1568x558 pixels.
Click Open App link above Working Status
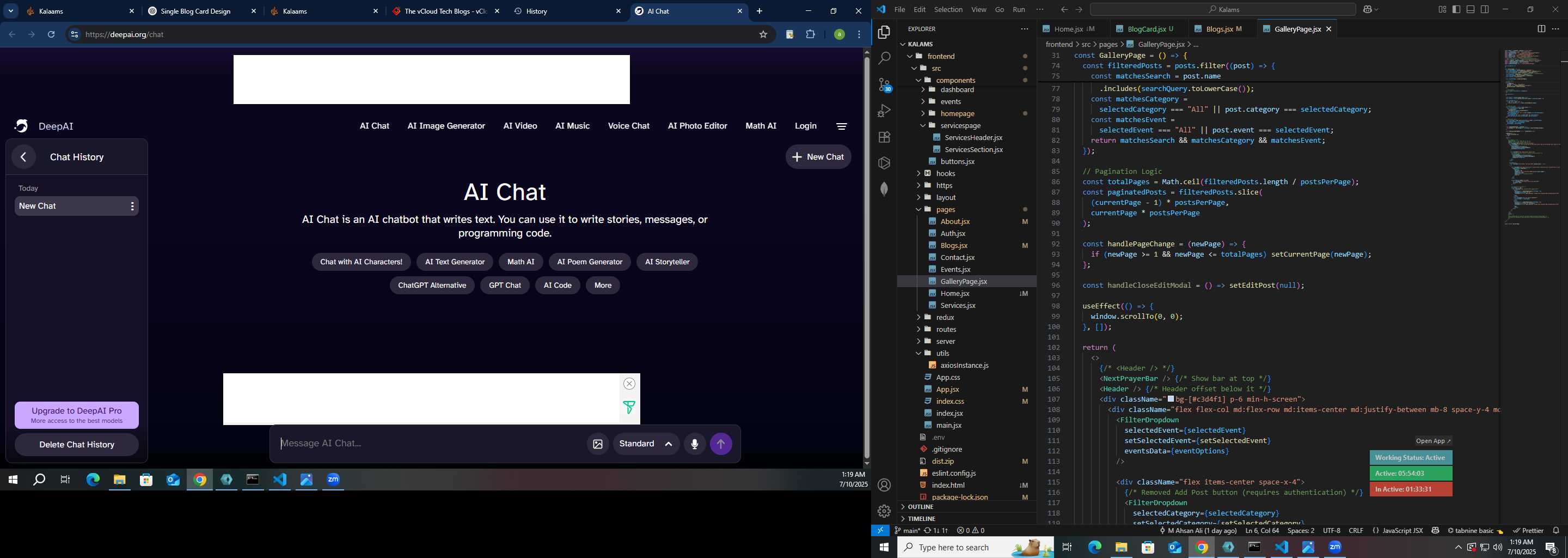pyautogui.click(x=1433, y=441)
